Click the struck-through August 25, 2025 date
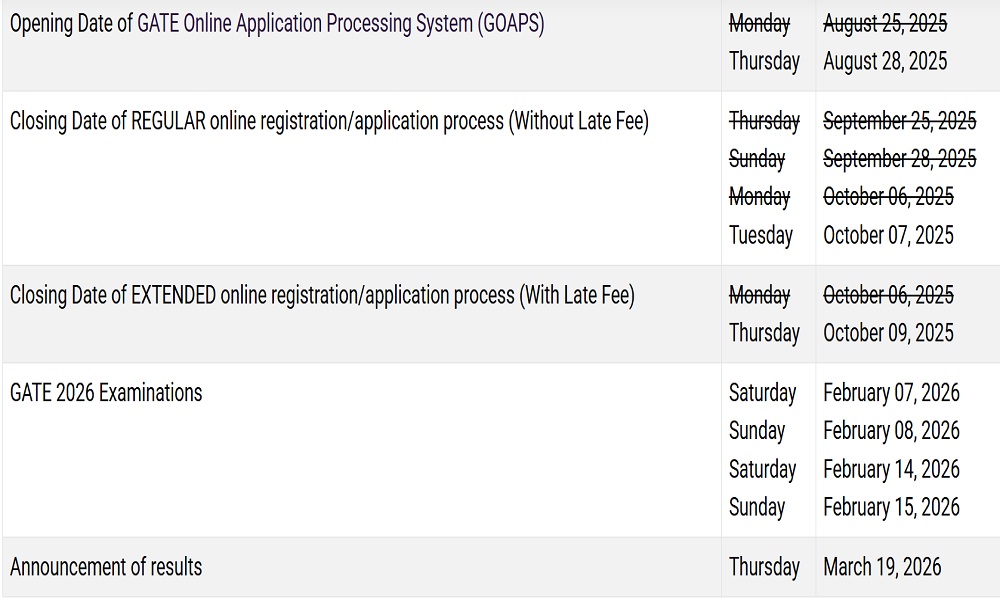The image size is (1000, 600). click(884, 24)
